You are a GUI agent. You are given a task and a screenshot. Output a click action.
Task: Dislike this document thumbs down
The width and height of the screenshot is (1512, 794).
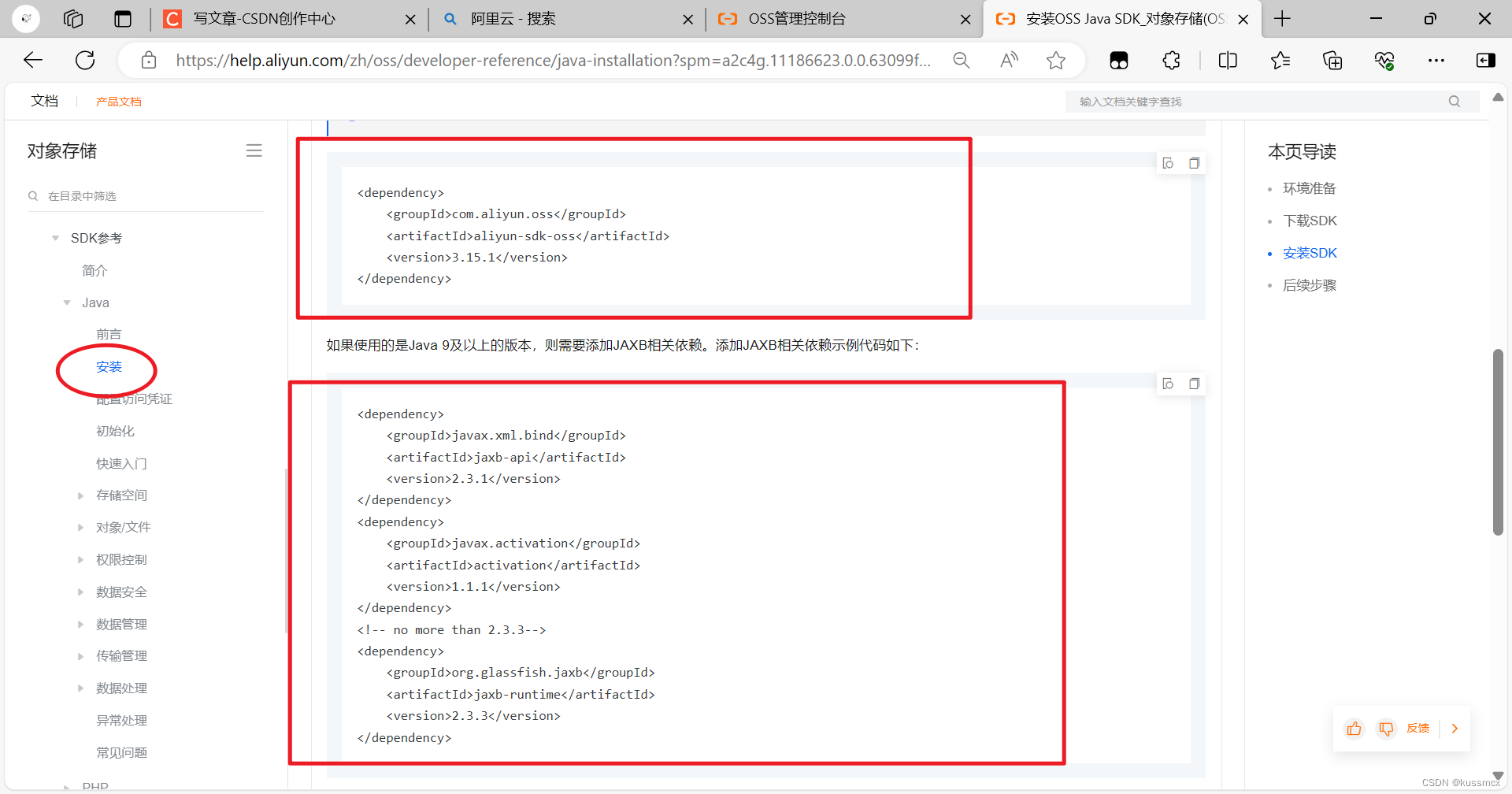click(1386, 729)
